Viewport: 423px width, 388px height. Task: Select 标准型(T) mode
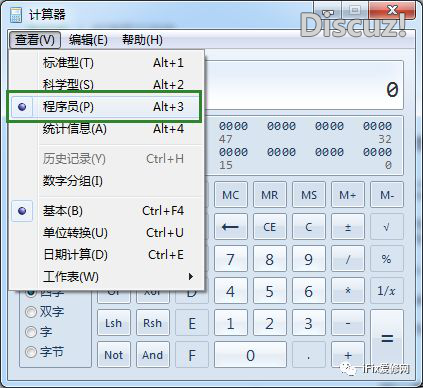106,63
